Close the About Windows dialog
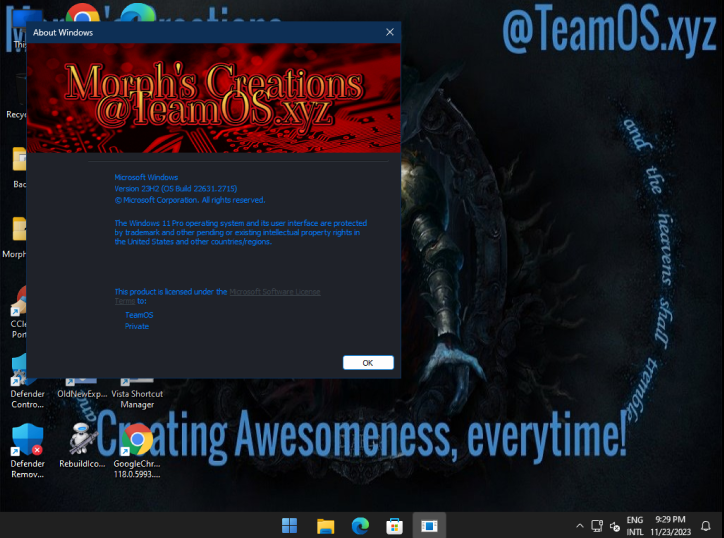The width and height of the screenshot is (724, 538). [390, 32]
